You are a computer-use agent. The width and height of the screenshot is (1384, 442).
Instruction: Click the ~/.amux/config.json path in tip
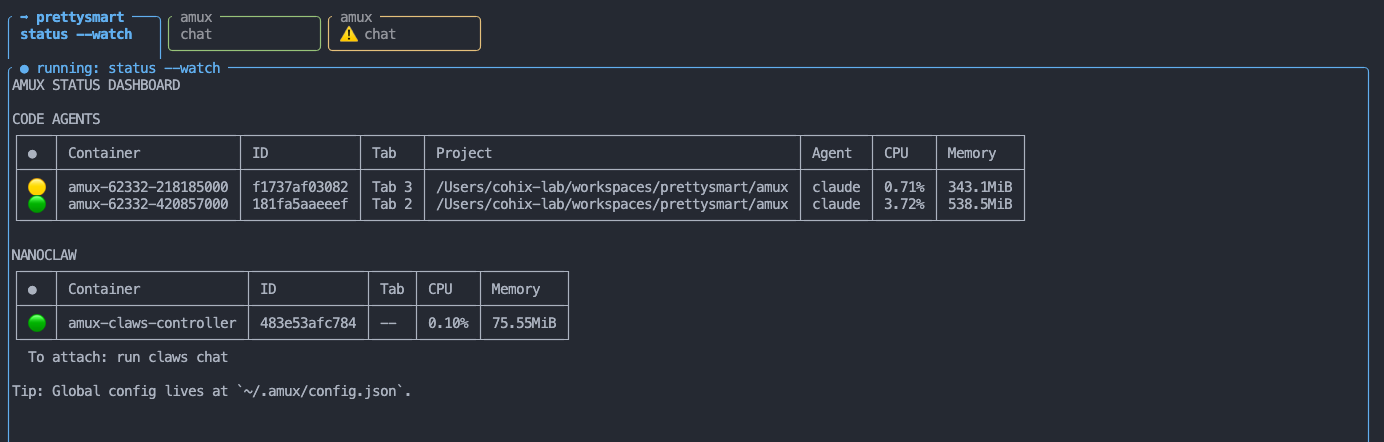pos(324,391)
